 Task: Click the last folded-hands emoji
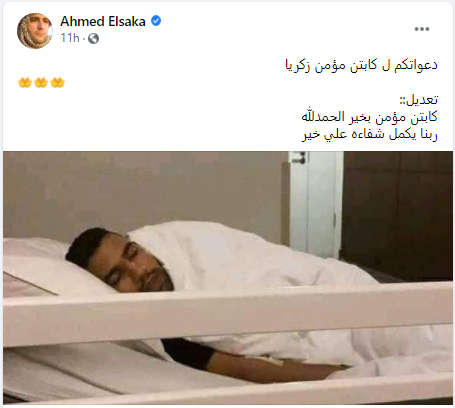pos(57,82)
